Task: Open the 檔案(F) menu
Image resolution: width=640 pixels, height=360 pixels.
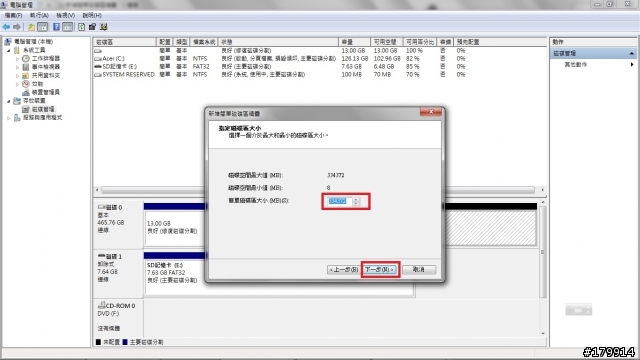Action: [x=13, y=16]
